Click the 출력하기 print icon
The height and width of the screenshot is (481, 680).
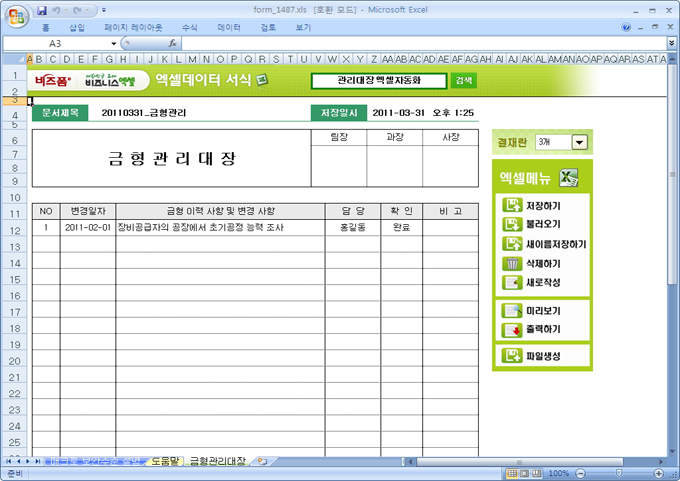pyautogui.click(x=512, y=330)
